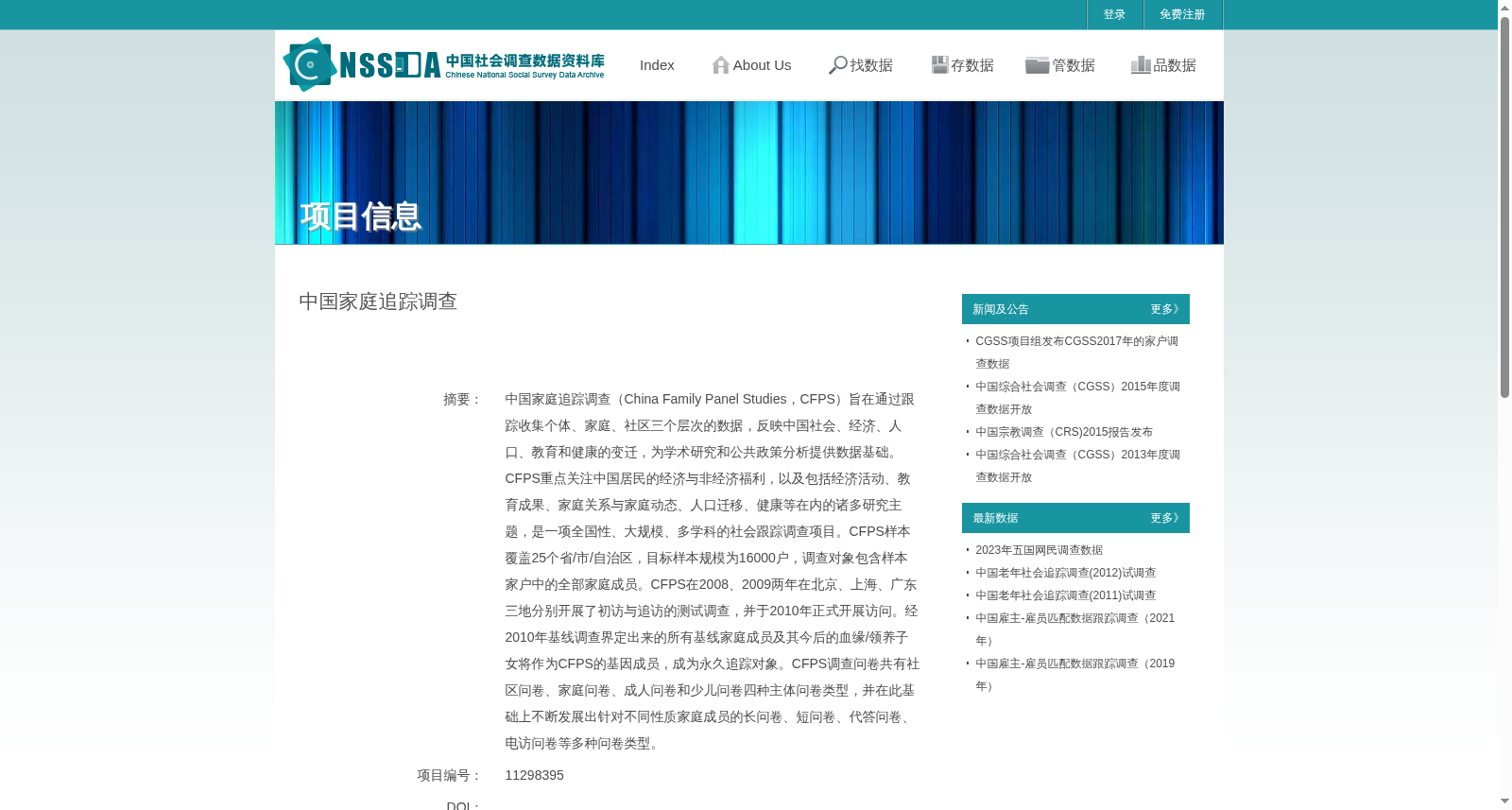Click the project number 11298395
Image resolution: width=1512 pixels, height=810 pixels.
tap(534, 775)
